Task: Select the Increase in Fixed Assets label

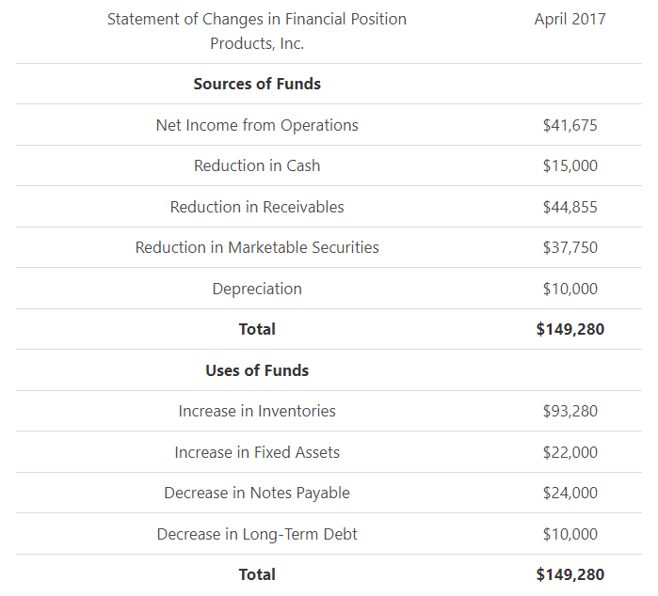Action: tap(257, 452)
